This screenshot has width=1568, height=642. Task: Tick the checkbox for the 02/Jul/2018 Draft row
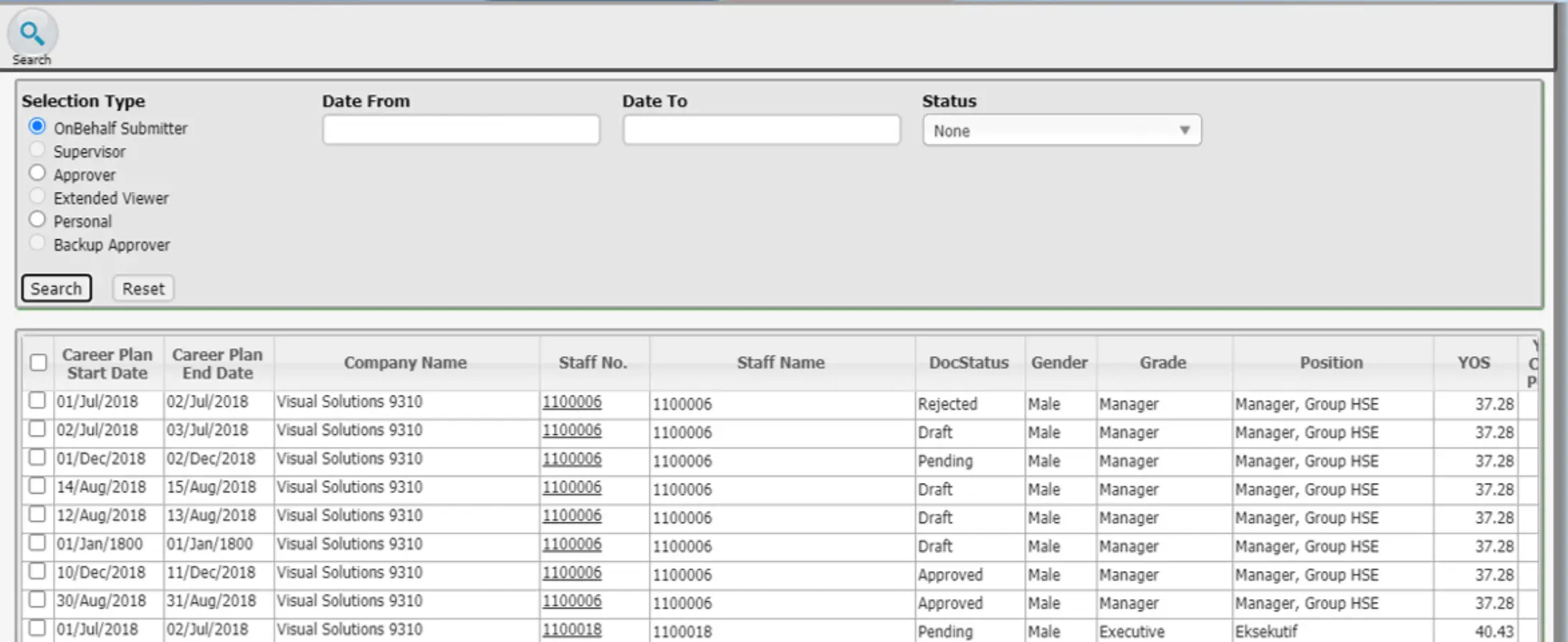[37, 429]
